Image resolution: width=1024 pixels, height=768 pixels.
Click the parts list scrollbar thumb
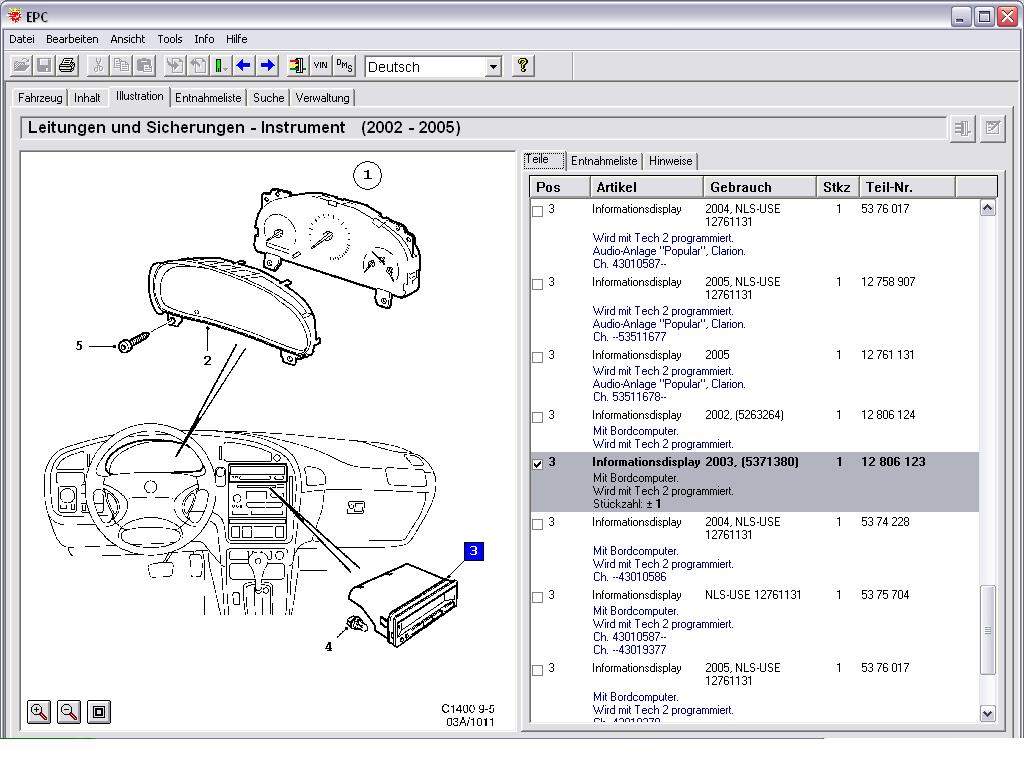[x=987, y=630]
